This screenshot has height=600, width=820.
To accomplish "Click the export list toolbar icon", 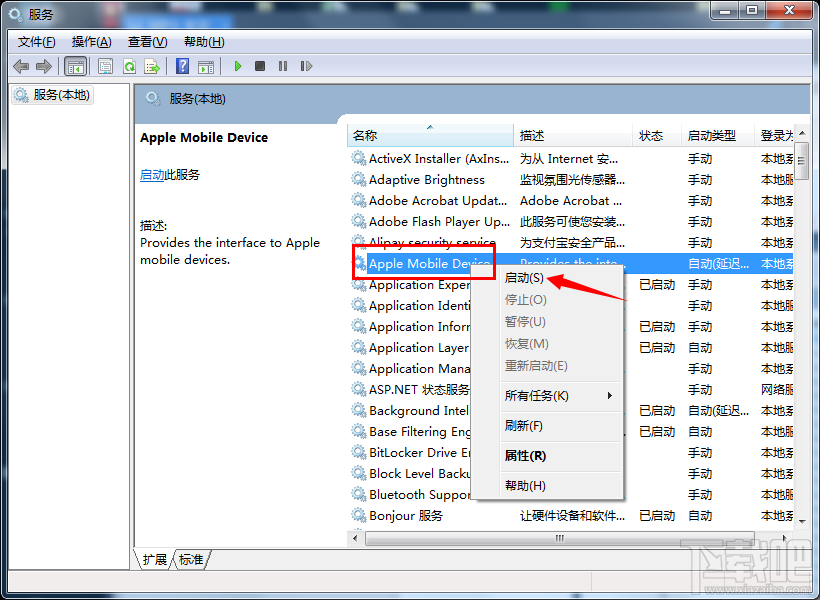I will [151, 66].
